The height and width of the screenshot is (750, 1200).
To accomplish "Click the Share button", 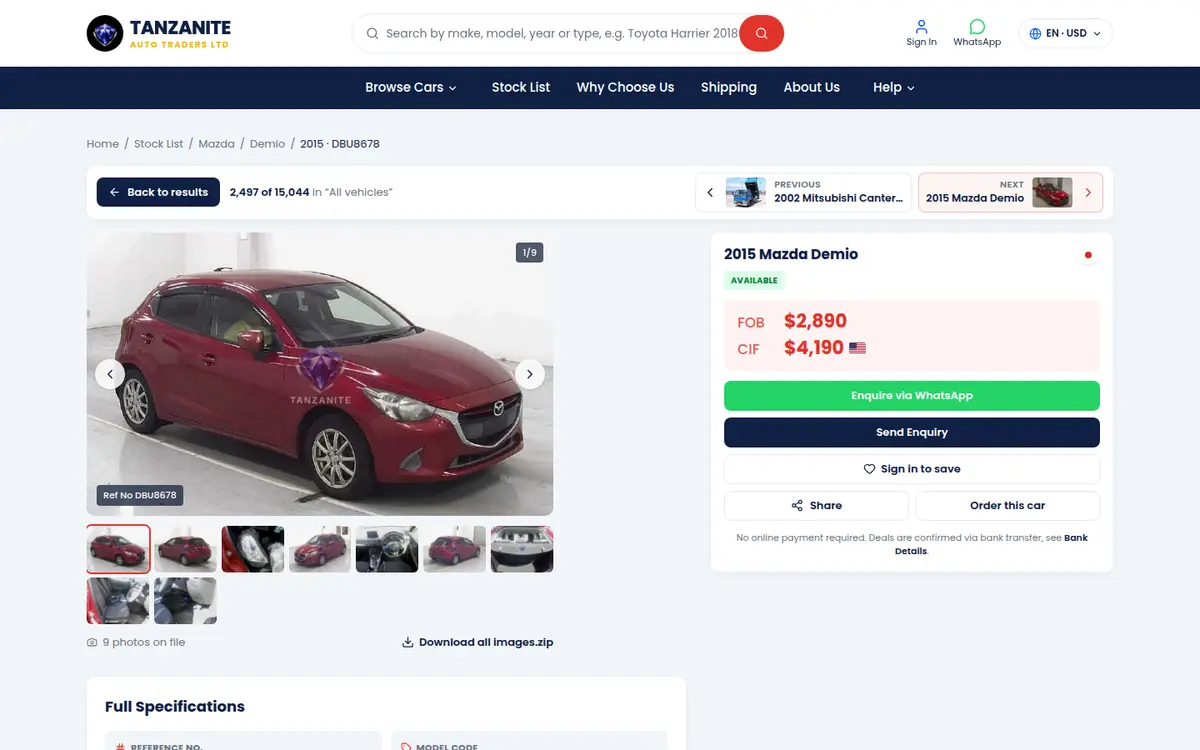I will (x=816, y=506).
